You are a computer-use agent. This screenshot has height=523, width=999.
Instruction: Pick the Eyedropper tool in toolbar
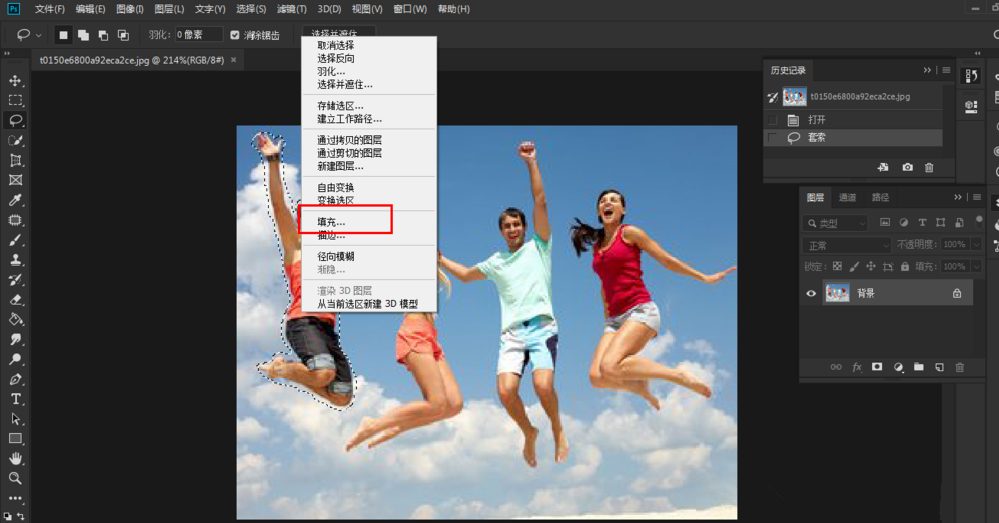point(15,200)
